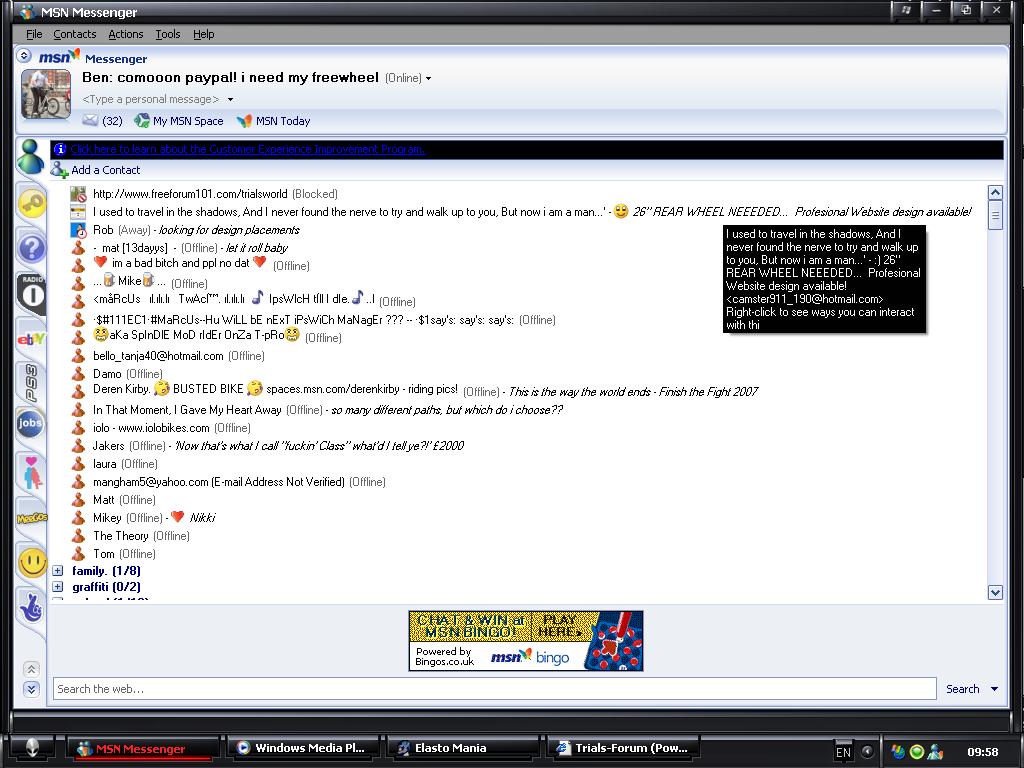Click the EN language indicator
Image resolution: width=1024 pixels, height=768 pixels.
click(x=843, y=752)
